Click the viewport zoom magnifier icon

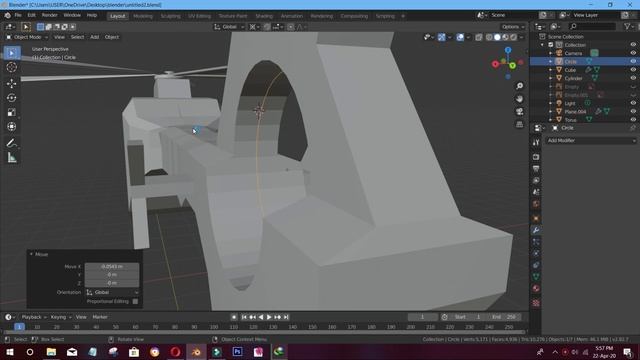tap(519, 86)
